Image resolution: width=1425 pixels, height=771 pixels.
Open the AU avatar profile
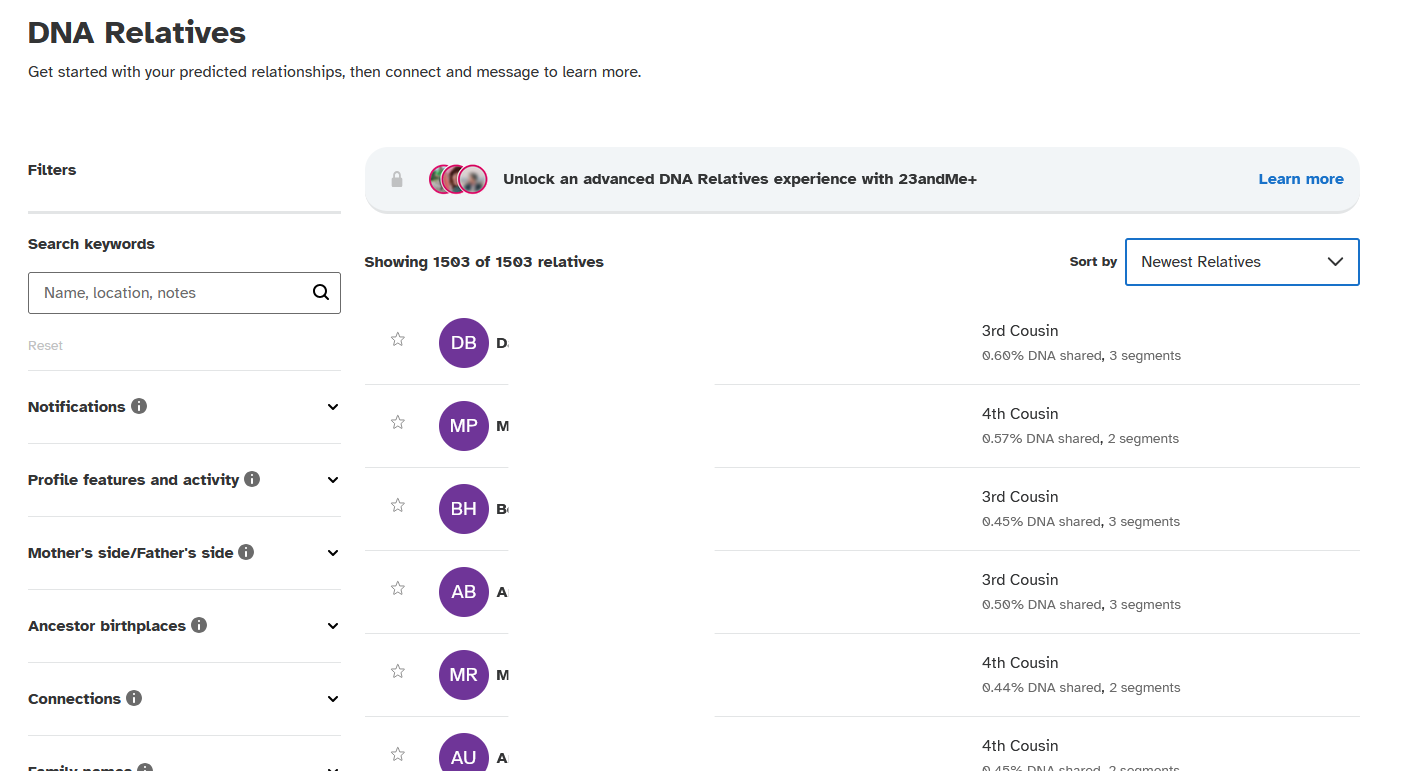click(x=464, y=752)
